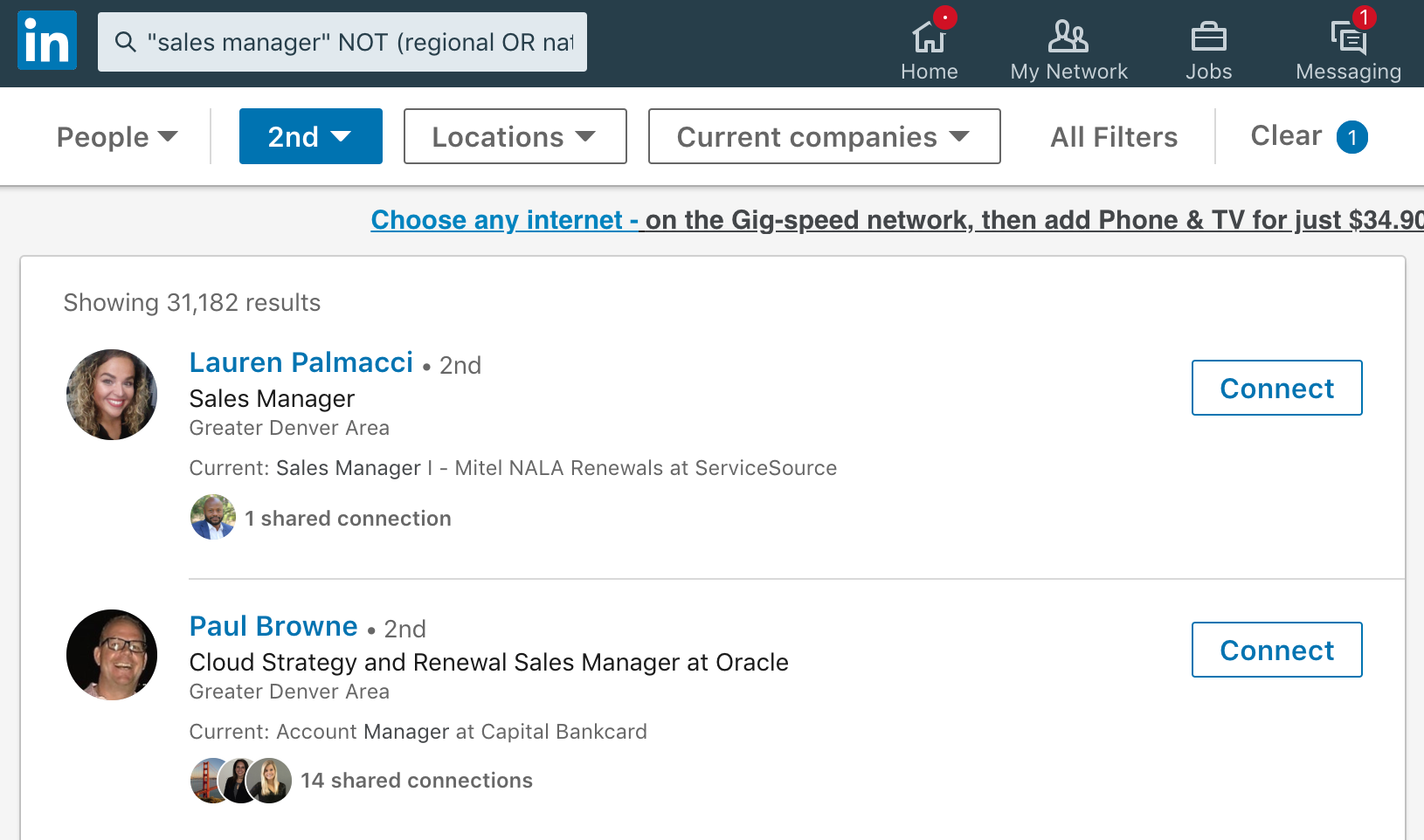Click the search query input field
This screenshot has width=1424, height=840.
tap(342, 42)
